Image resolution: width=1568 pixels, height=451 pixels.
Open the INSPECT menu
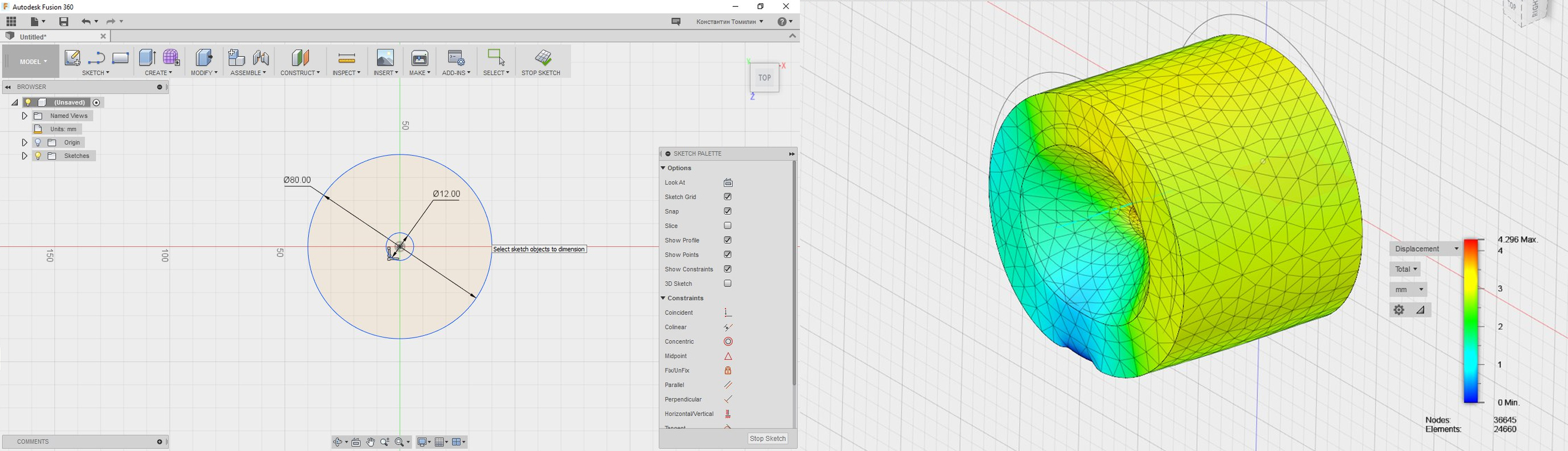(346, 73)
